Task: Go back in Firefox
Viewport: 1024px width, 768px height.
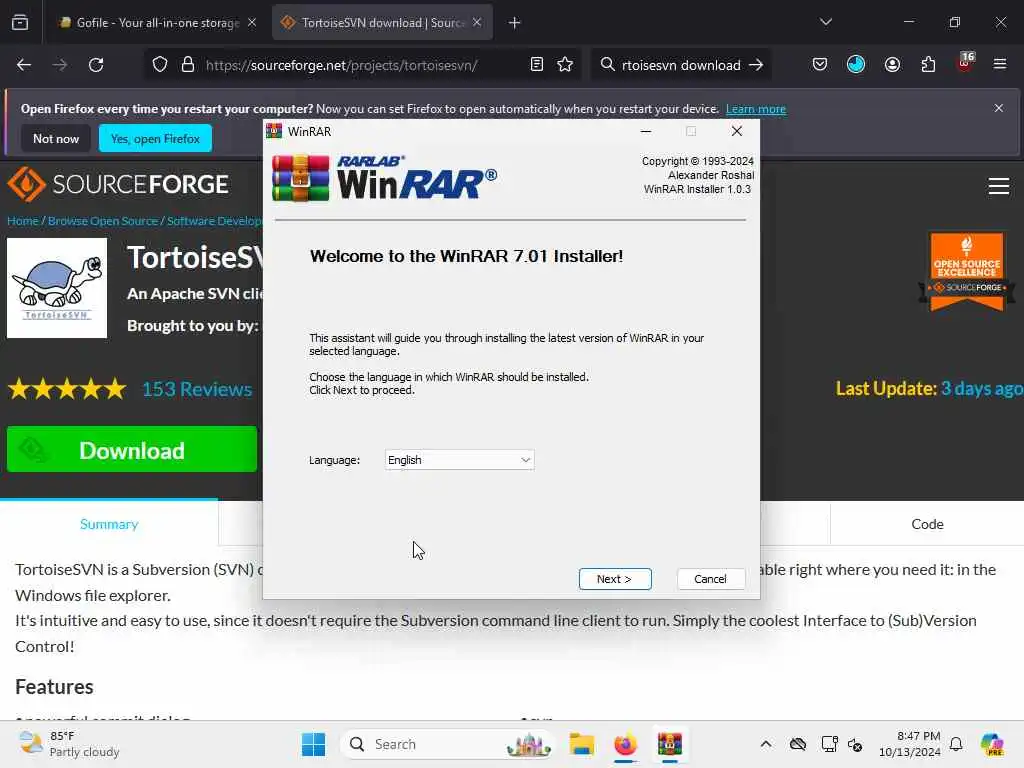Action: pos(24,65)
